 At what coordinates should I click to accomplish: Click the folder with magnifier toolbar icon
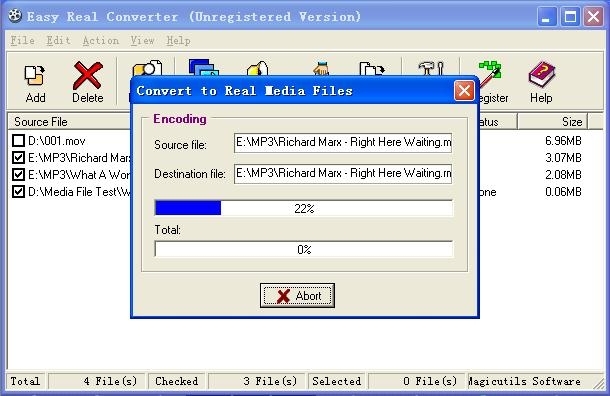click(x=147, y=68)
